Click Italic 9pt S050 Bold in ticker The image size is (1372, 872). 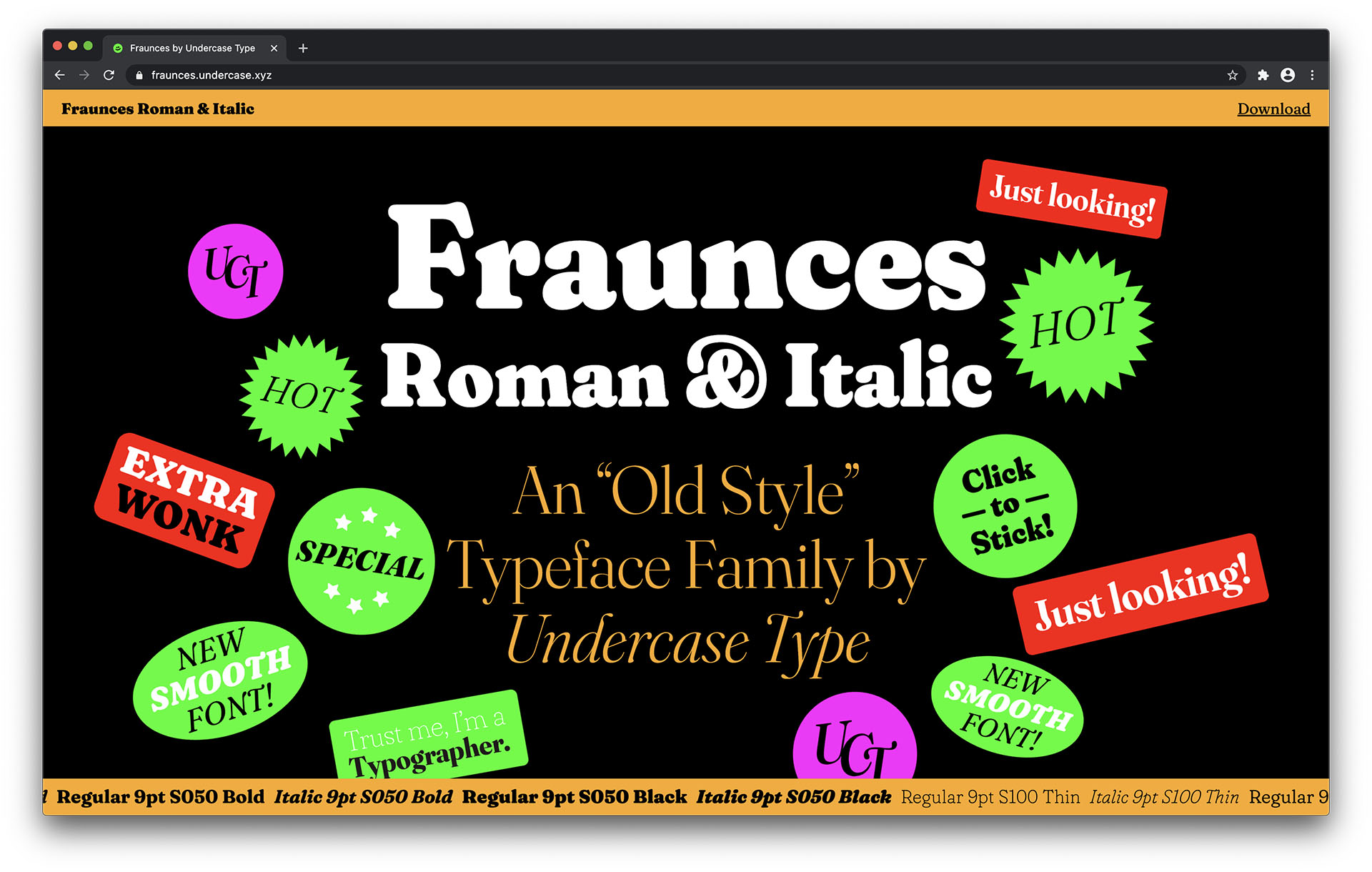363,797
